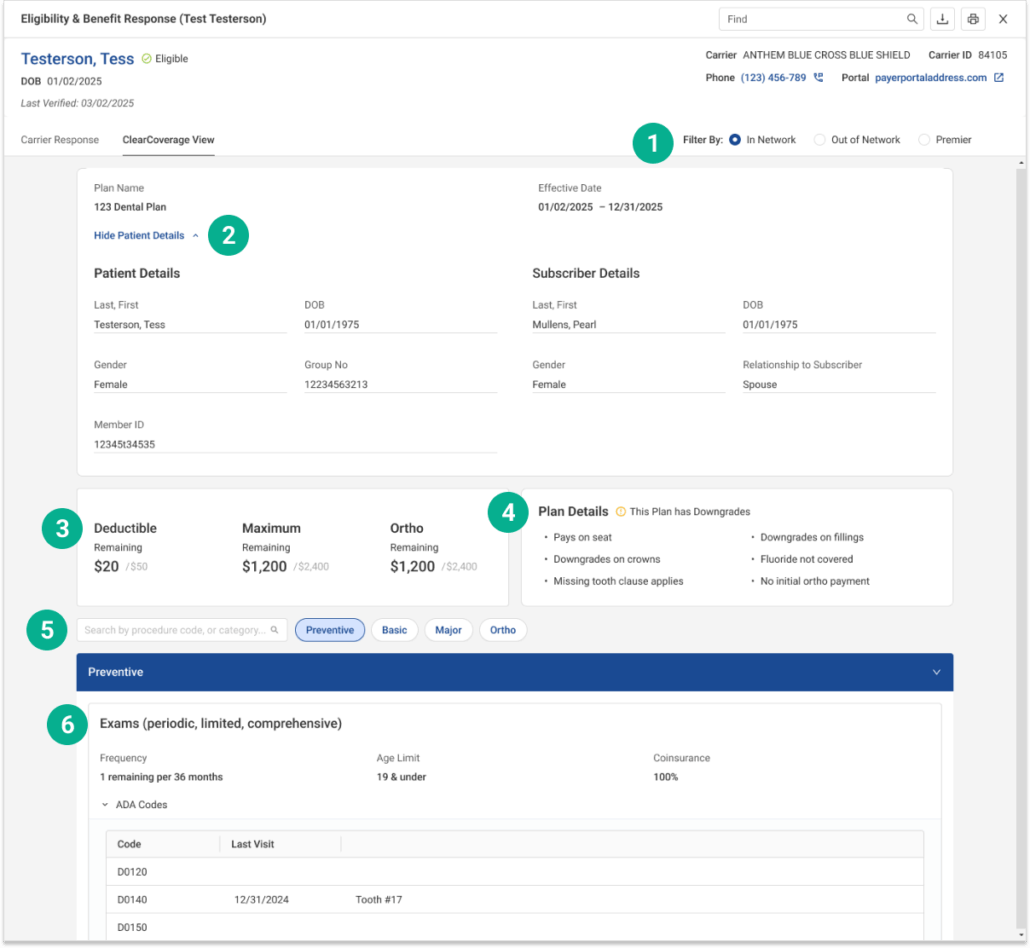Collapse the Preventive section chevron
The image size is (1030, 948).
936,672
